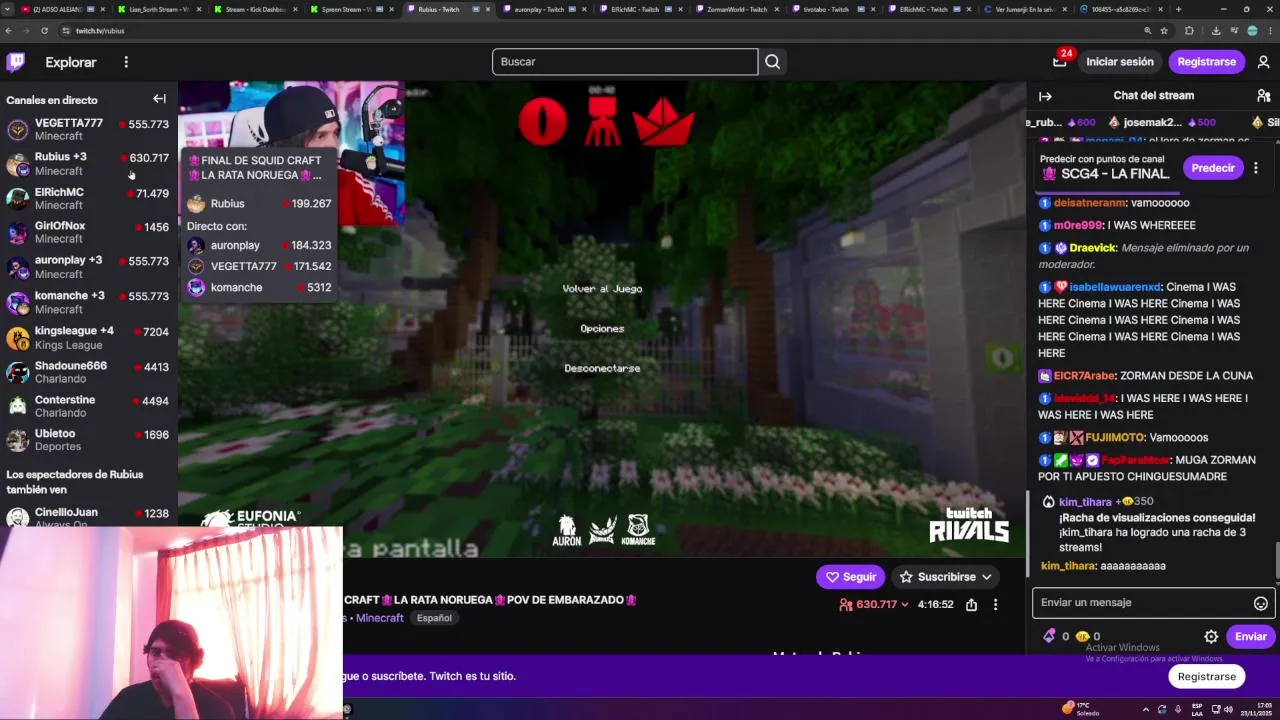
Task: Open the prediction card options menu
Action: tap(1256, 168)
